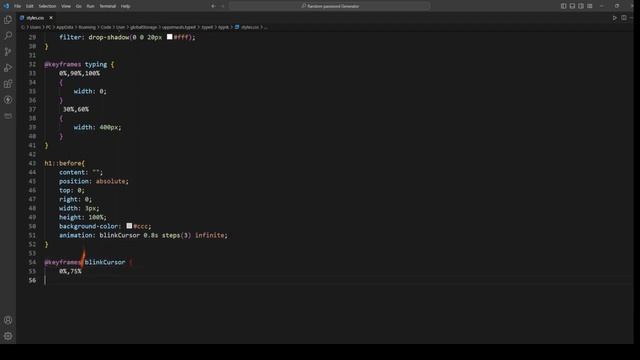The width and height of the screenshot is (640, 360).
Task: Open the Accounts menu icon
Action: (8, 320)
